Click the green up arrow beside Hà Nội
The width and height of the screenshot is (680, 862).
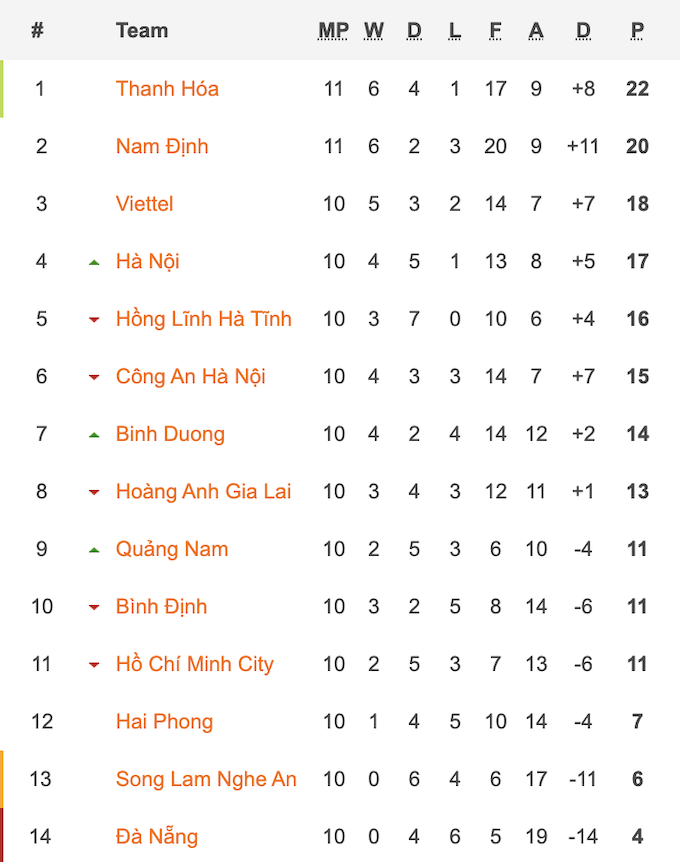coord(94,263)
